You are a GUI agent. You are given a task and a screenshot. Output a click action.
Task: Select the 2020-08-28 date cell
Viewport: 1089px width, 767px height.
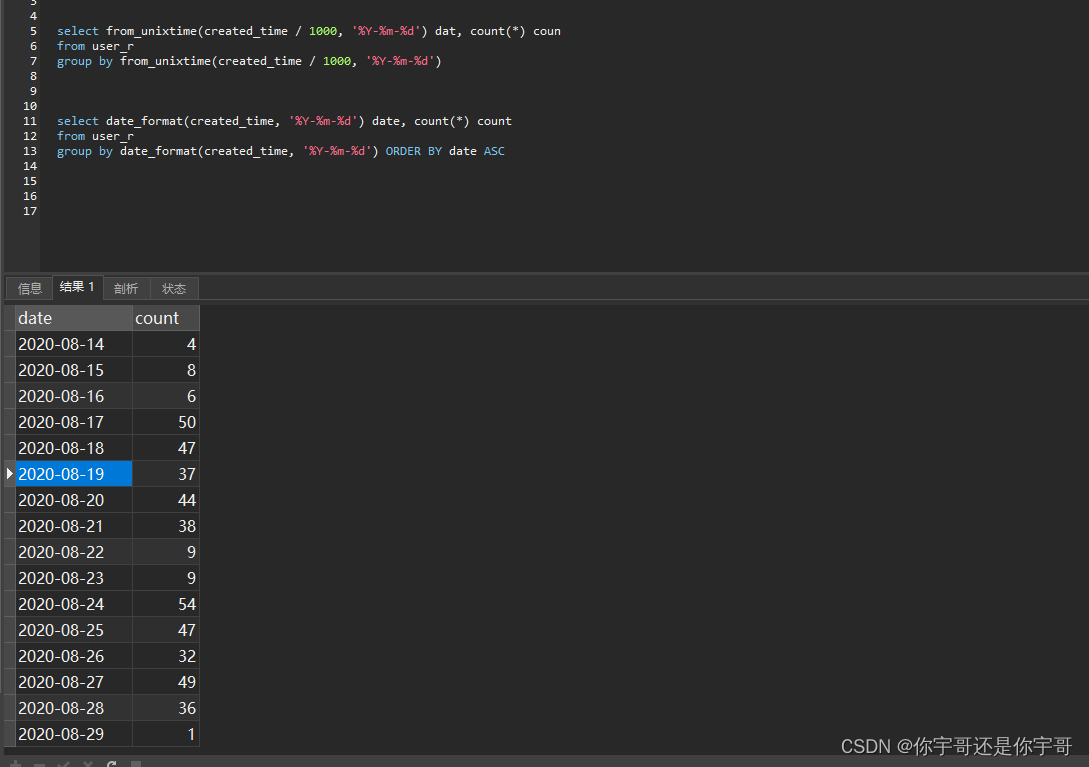74,708
